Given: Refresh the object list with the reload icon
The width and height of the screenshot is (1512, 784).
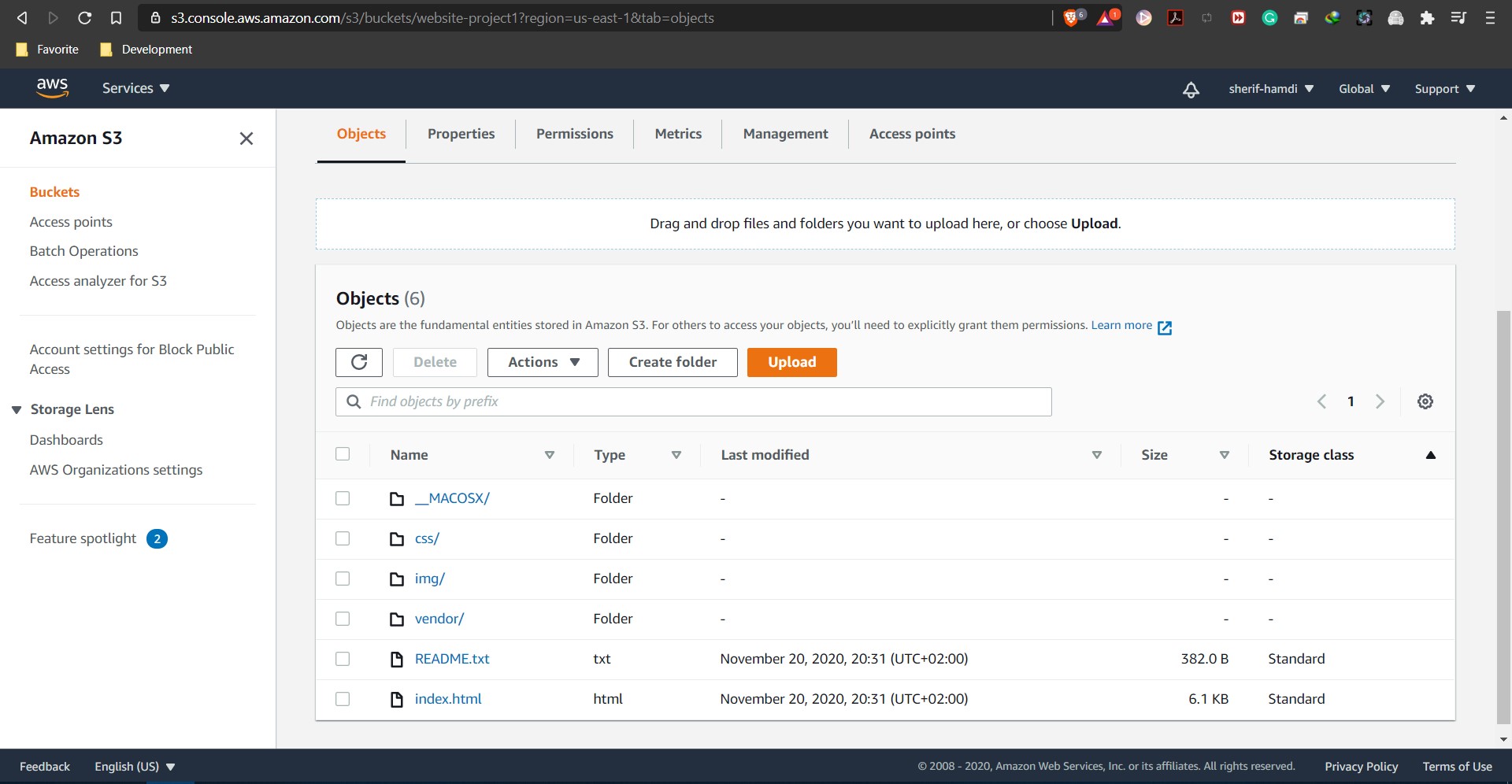Looking at the screenshot, I should (358, 362).
